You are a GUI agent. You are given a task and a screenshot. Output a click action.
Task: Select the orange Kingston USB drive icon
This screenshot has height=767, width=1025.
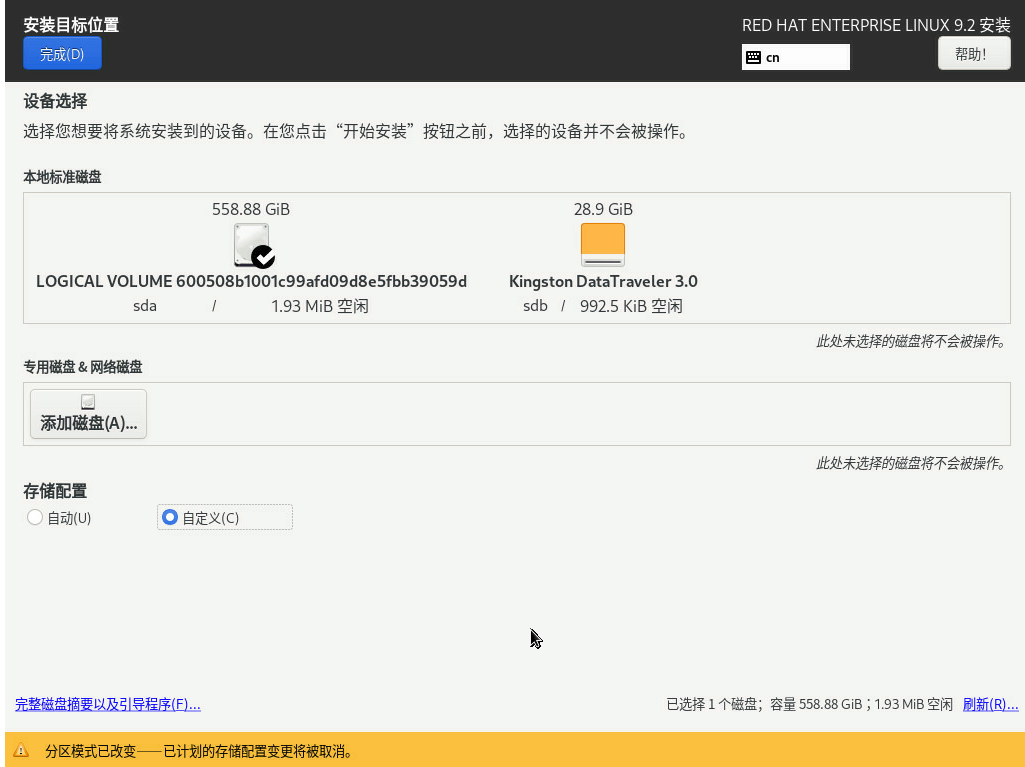click(603, 244)
